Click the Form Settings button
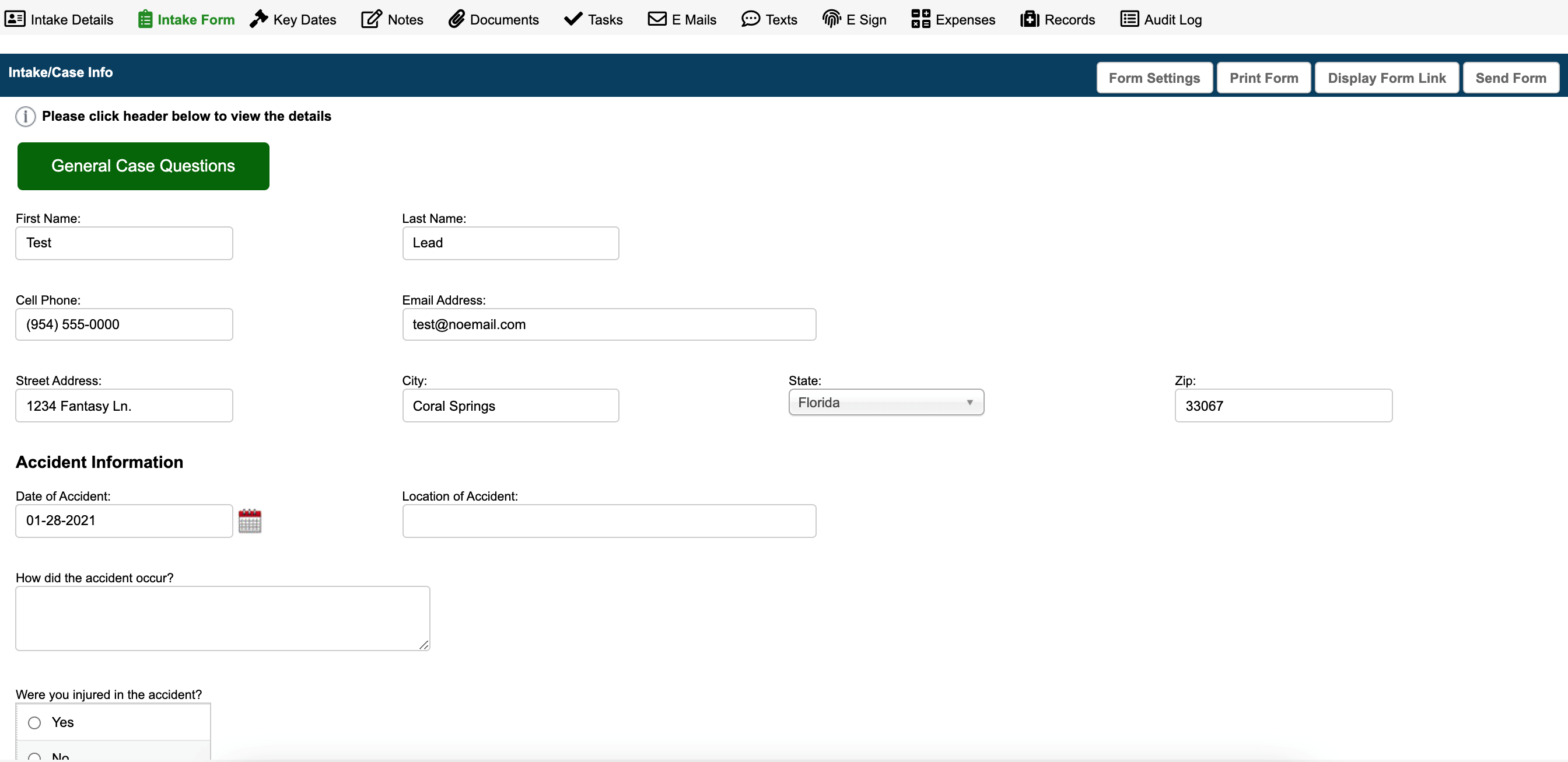 [x=1154, y=78]
